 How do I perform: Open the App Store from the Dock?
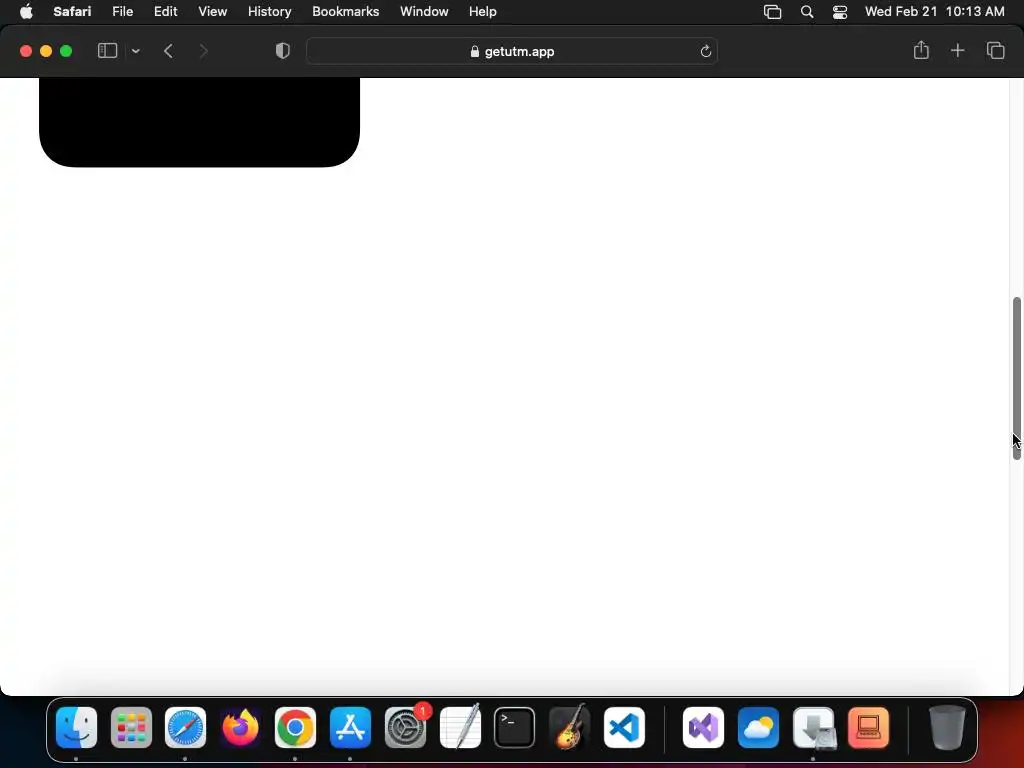(350, 727)
